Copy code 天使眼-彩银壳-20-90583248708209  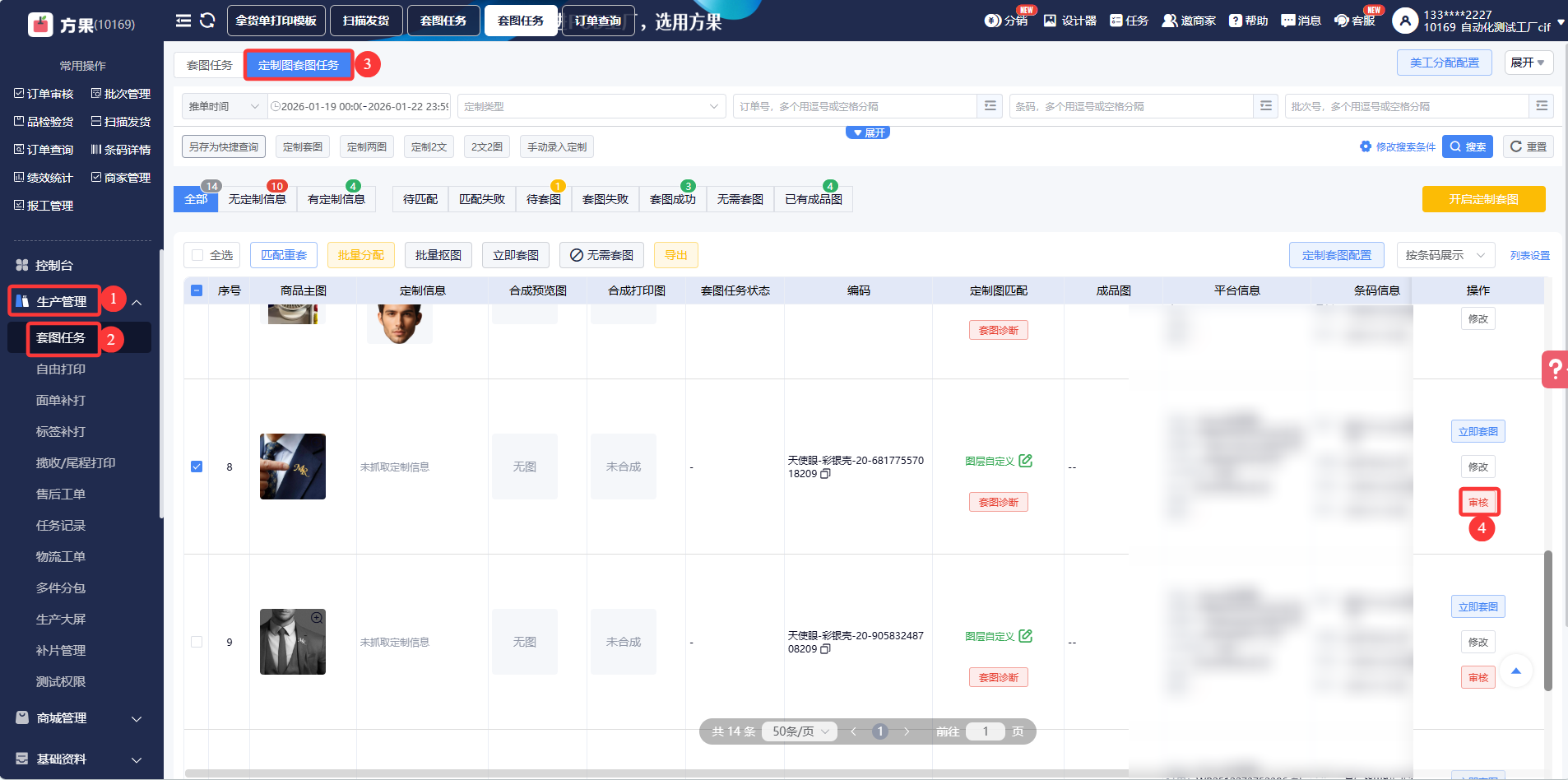click(825, 649)
